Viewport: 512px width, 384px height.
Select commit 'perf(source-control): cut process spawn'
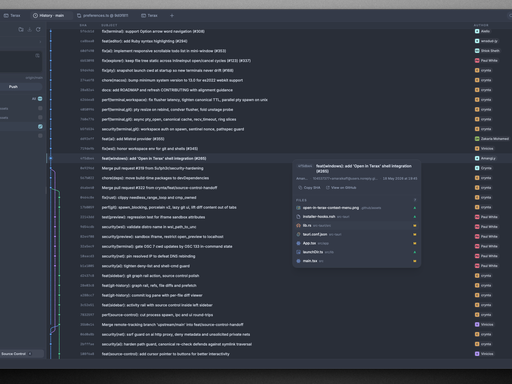tap(279, 315)
